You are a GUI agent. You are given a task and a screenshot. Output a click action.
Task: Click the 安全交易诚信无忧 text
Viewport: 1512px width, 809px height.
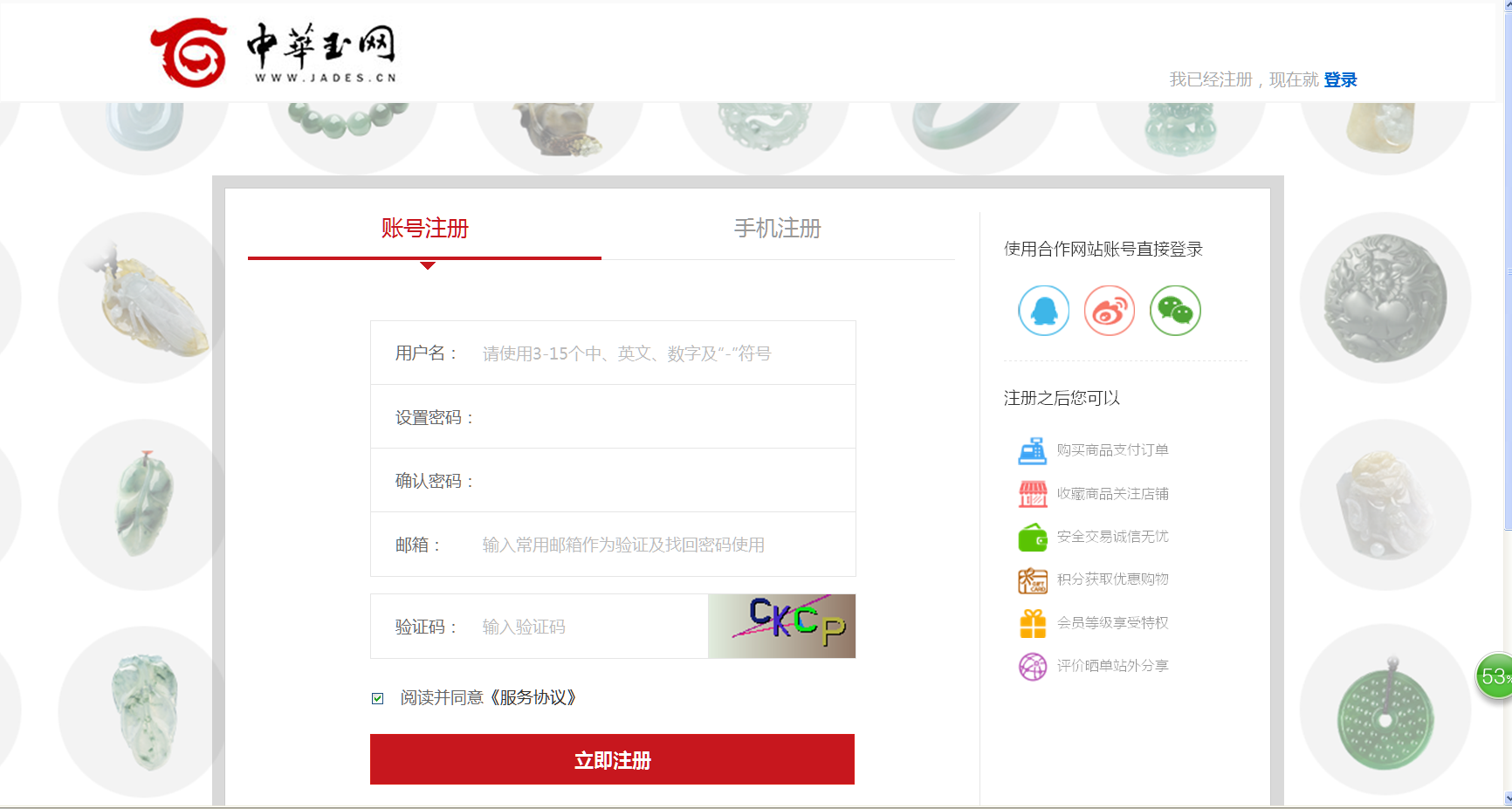[1113, 537]
